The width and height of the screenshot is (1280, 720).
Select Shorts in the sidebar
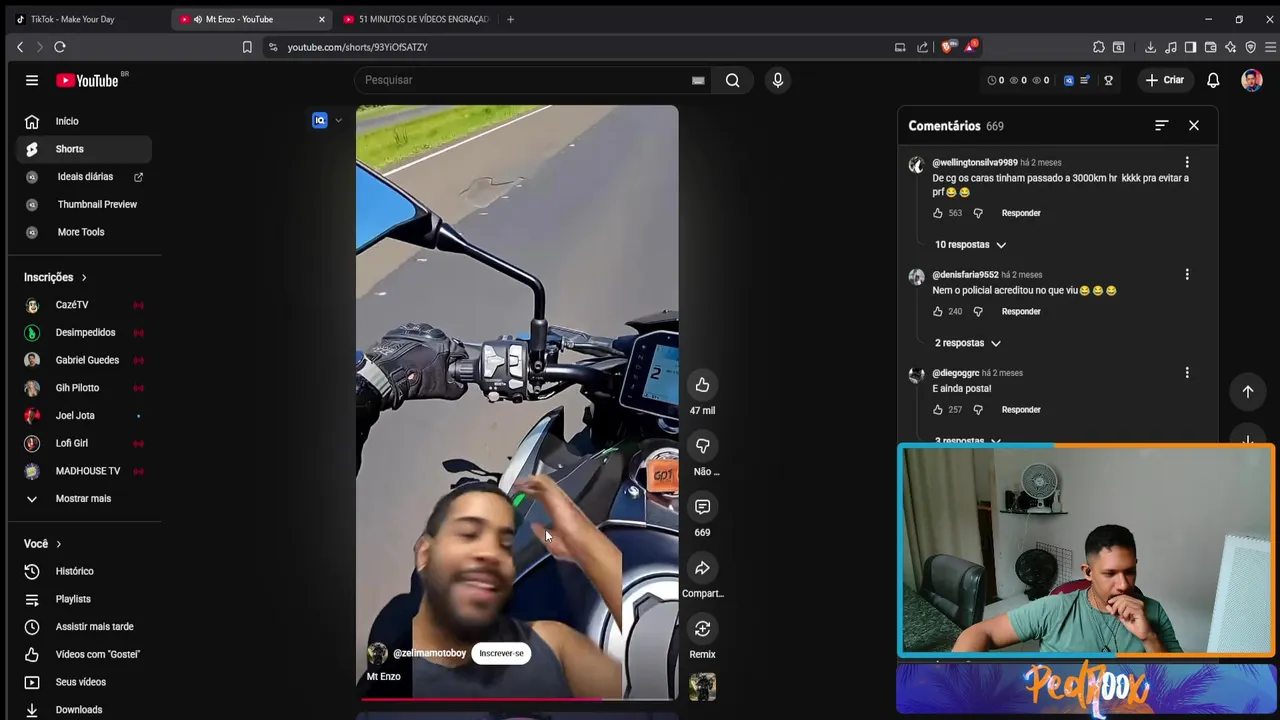click(83, 149)
